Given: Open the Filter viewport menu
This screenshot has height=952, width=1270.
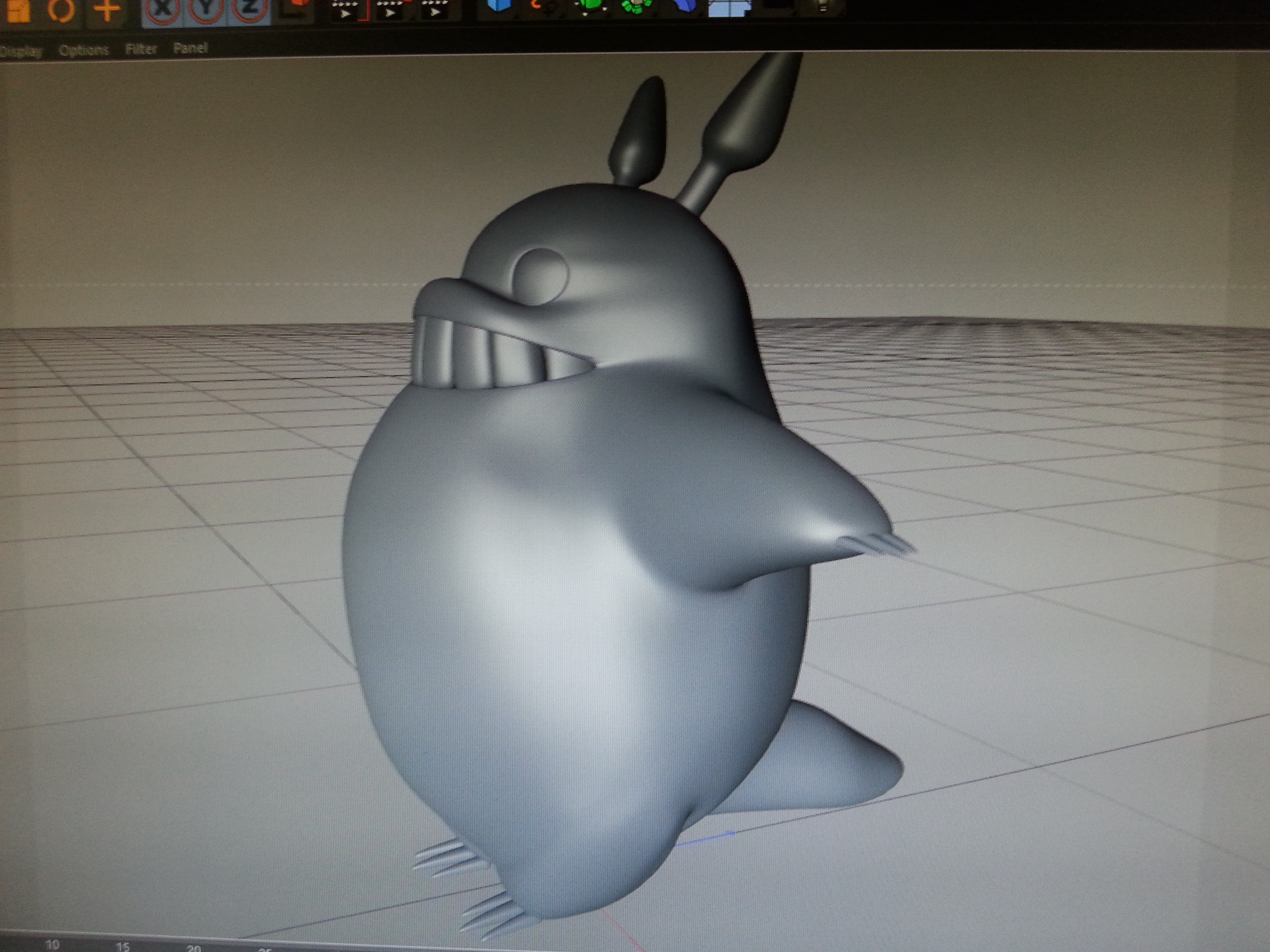Looking at the screenshot, I should [141, 49].
